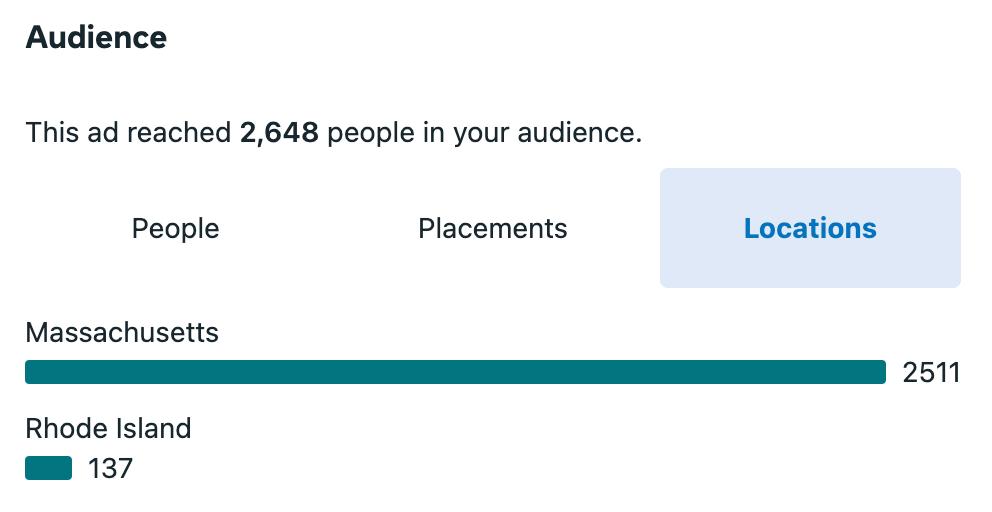Click "people in your audience" text
This screenshot has height=512, width=992.
tap(484, 132)
